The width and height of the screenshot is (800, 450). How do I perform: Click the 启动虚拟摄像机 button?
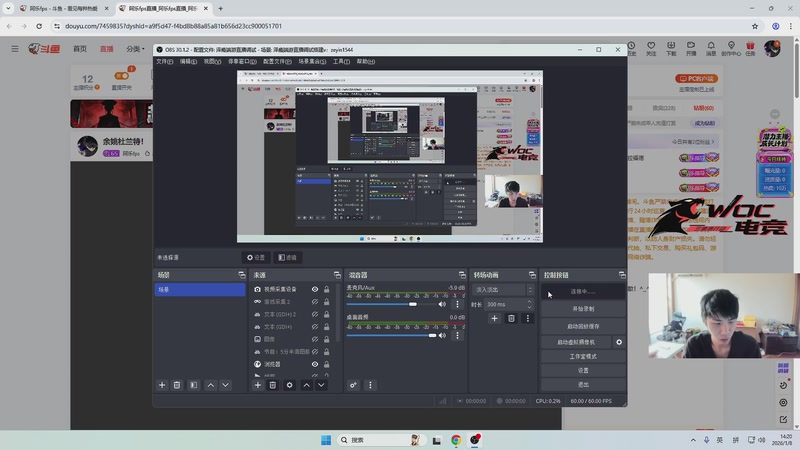point(576,342)
